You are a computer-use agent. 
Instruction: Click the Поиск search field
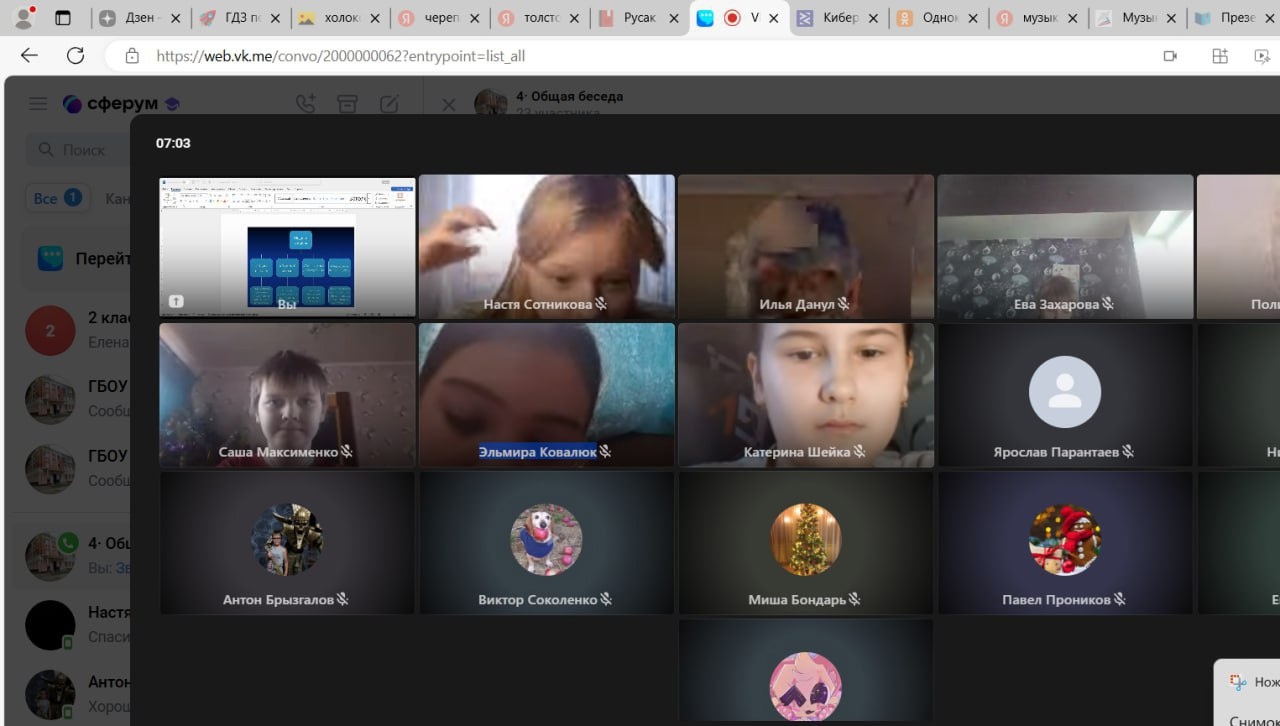point(78,150)
